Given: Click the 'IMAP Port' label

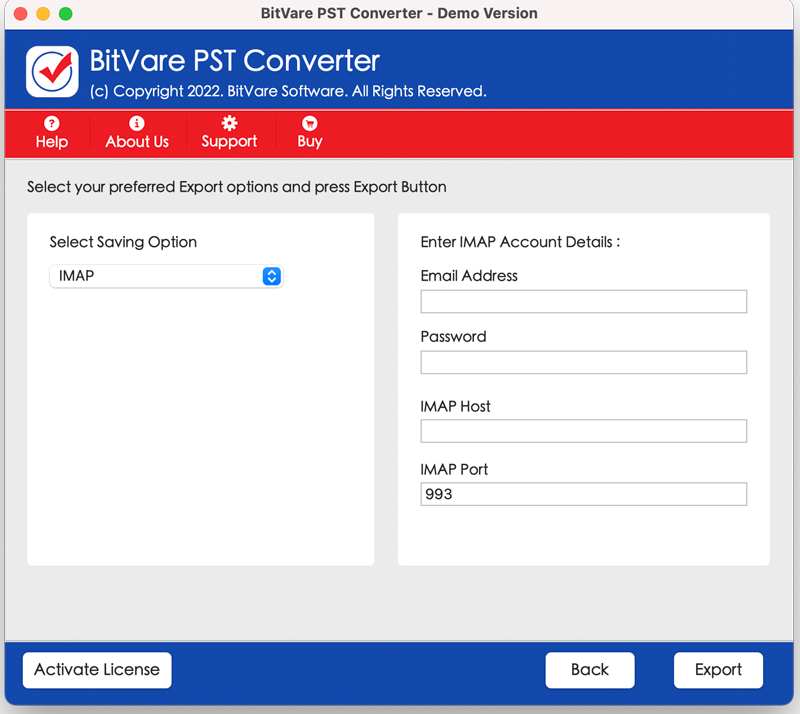Looking at the screenshot, I should pyautogui.click(x=454, y=469).
